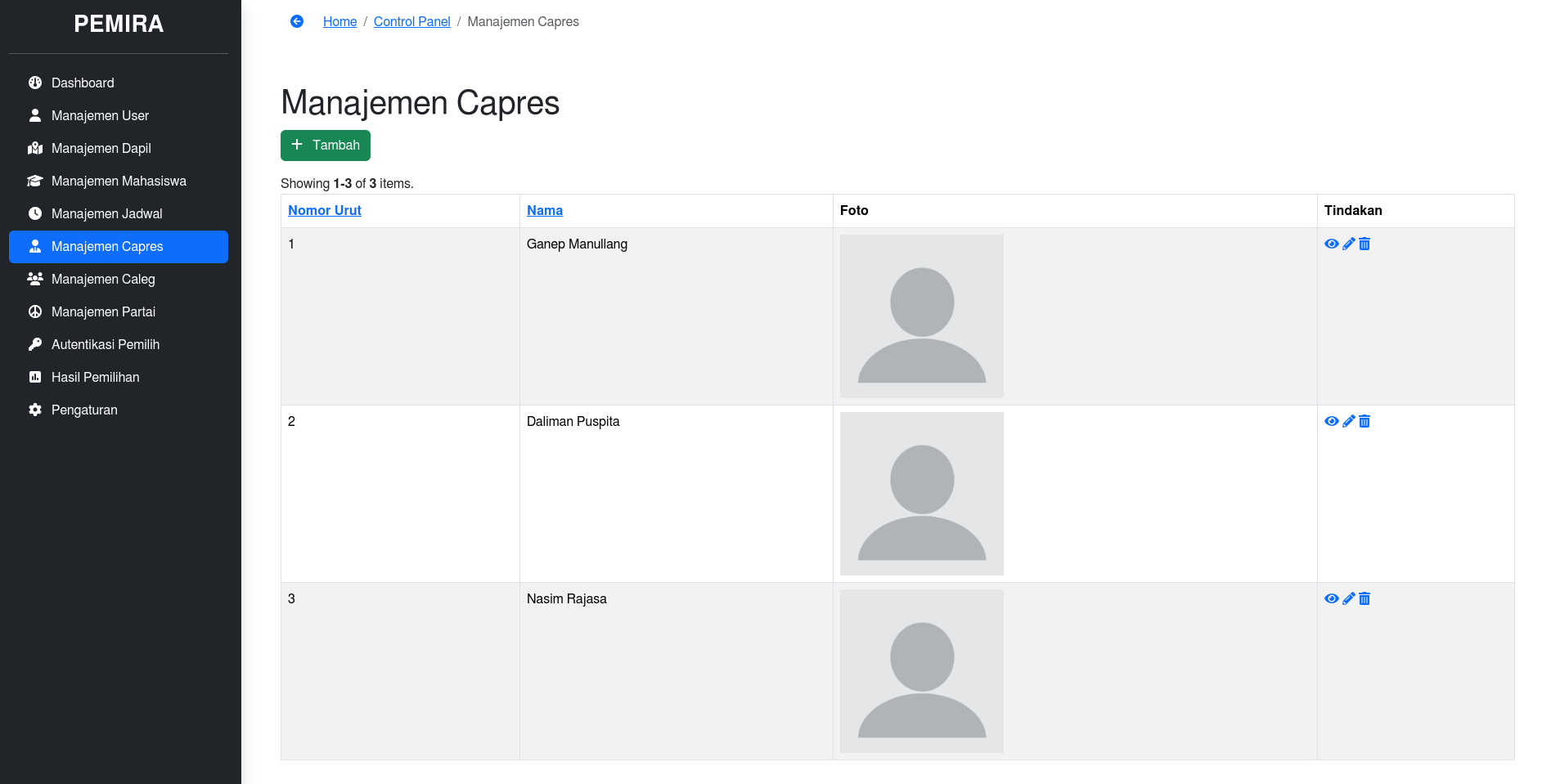1551x784 pixels.
Task: Click Ganep Manullang's photo placeholder
Action: (x=921, y=316)
